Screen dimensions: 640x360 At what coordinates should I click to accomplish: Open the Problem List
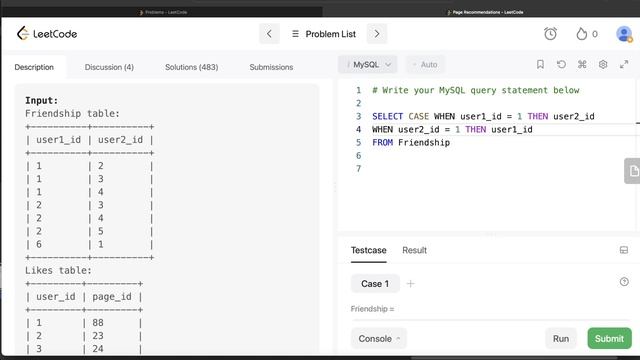tap(324, 34)
